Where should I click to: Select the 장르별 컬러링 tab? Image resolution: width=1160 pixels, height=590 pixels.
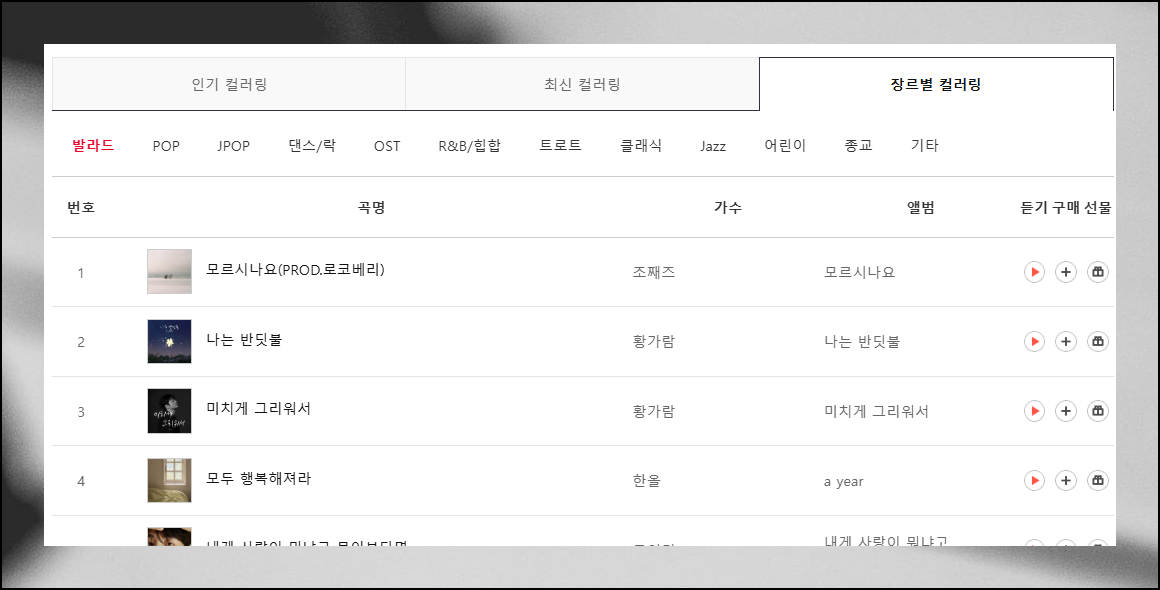(x=936, y=84)
